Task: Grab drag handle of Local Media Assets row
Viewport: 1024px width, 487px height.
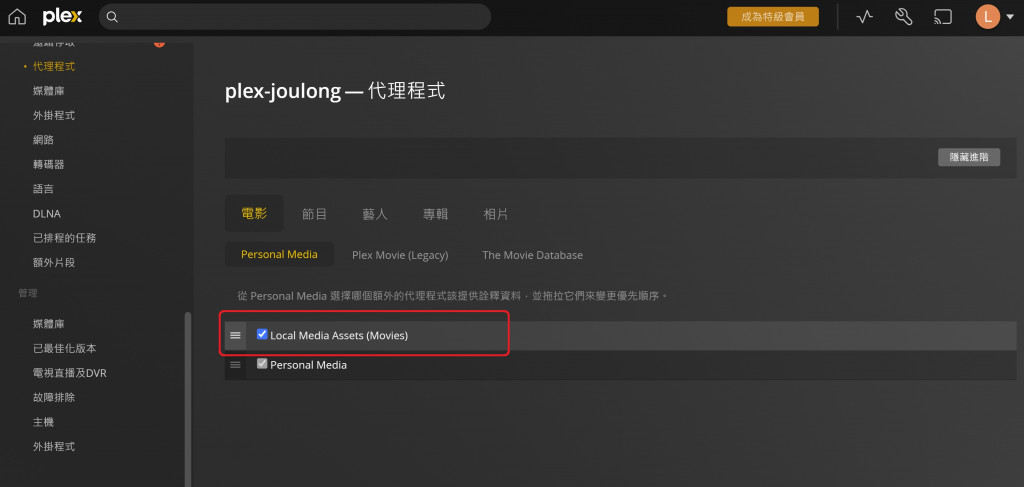Action: [x=235, y=336]
